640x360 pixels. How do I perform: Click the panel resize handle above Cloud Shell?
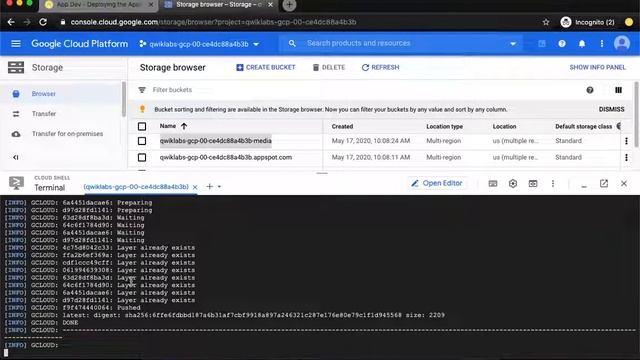coord(322,173)
